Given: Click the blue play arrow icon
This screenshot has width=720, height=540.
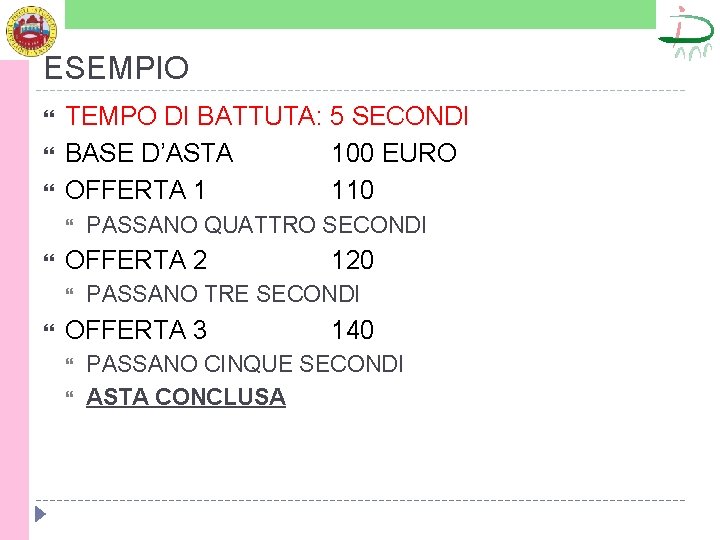Looking at the screenshot, I should pos(40,514).
